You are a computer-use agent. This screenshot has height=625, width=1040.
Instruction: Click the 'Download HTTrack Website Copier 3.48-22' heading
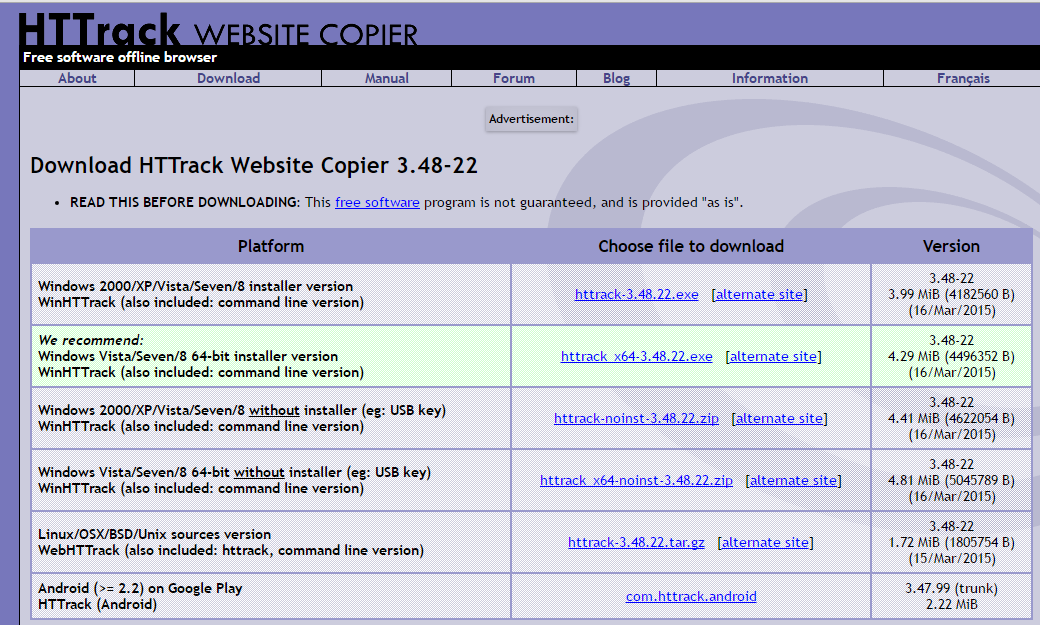pos(254,165)
